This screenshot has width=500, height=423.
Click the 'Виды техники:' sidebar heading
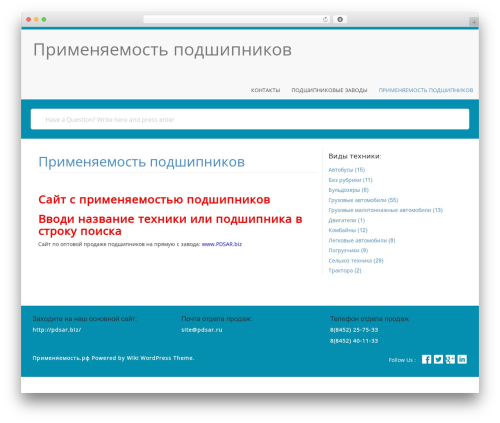pos(355,156)
